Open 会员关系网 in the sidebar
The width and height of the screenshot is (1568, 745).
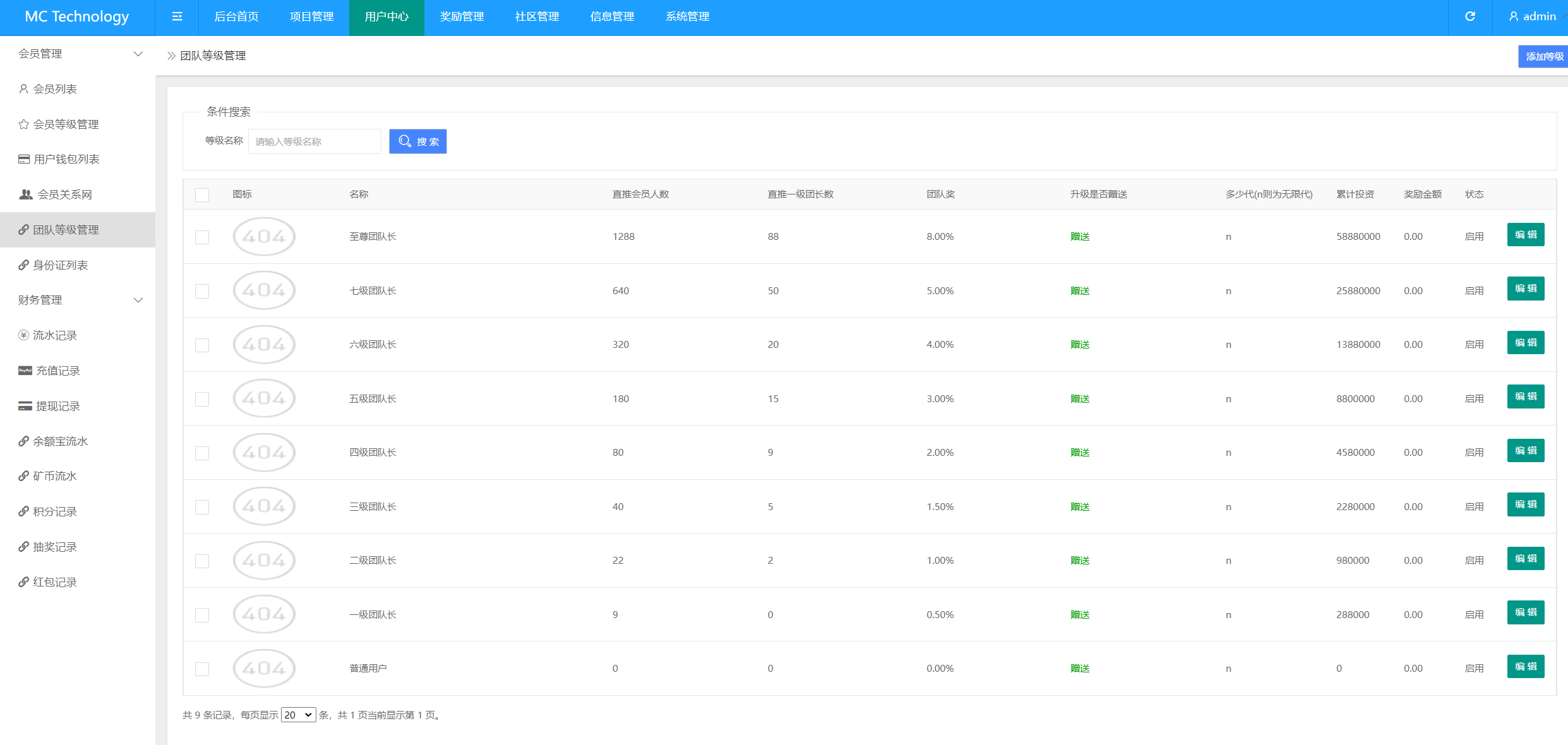(64, 194)
